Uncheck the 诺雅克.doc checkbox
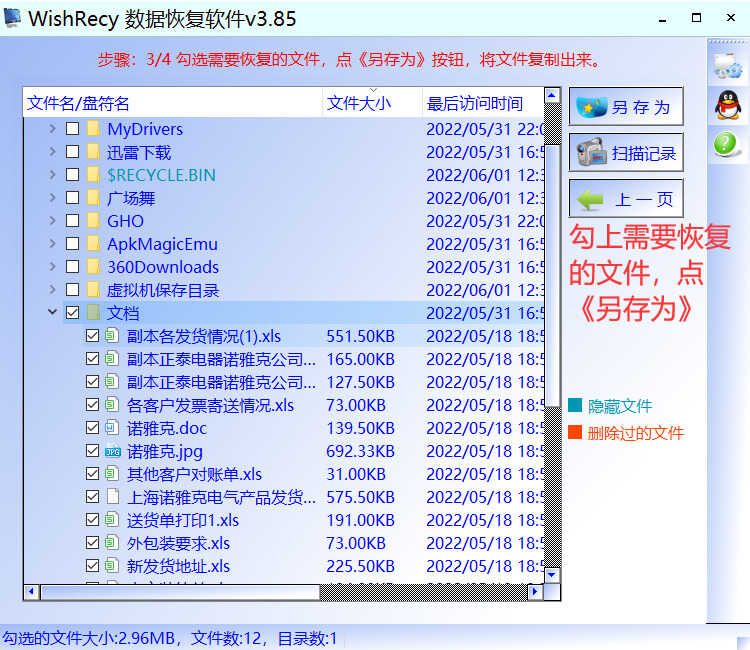Image resolution: width=750 pixels, height=650 pixels. tap(92, 427)
